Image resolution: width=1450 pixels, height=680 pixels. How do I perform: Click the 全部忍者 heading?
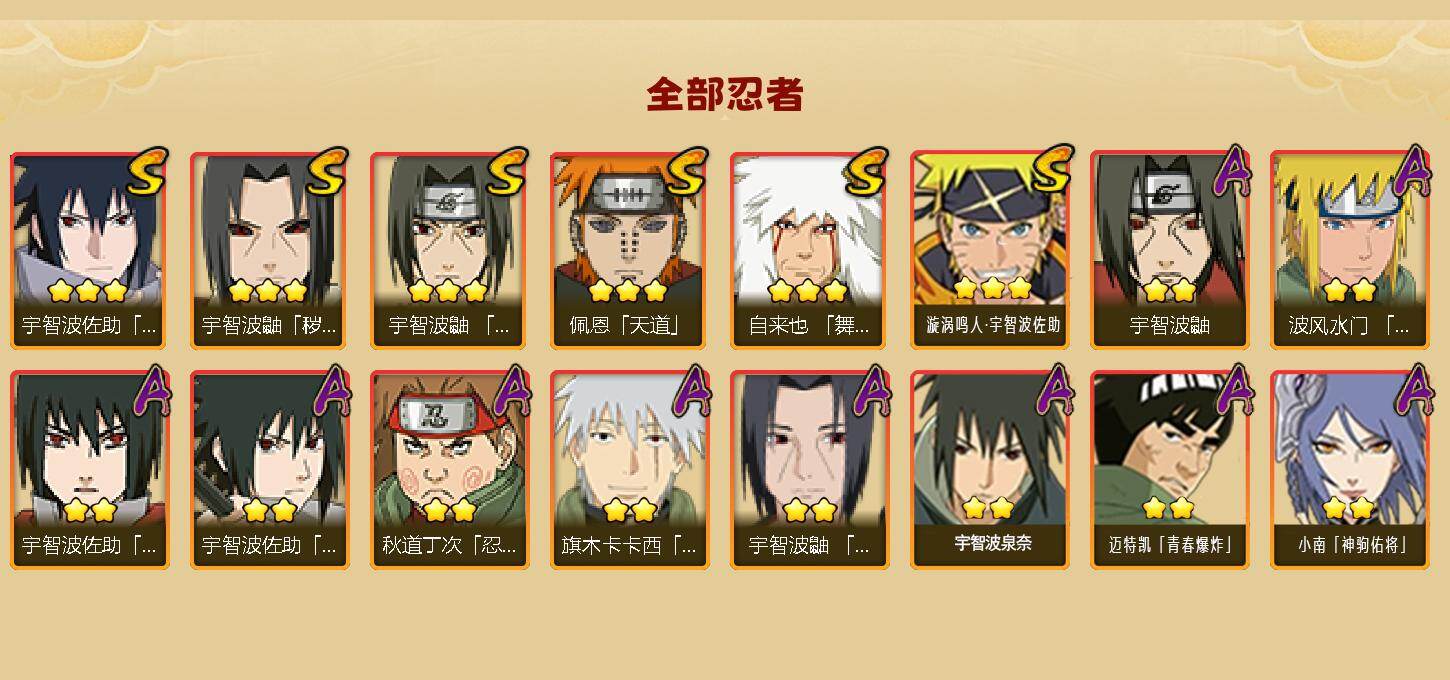pyautogui.click(x=725, y=95)
